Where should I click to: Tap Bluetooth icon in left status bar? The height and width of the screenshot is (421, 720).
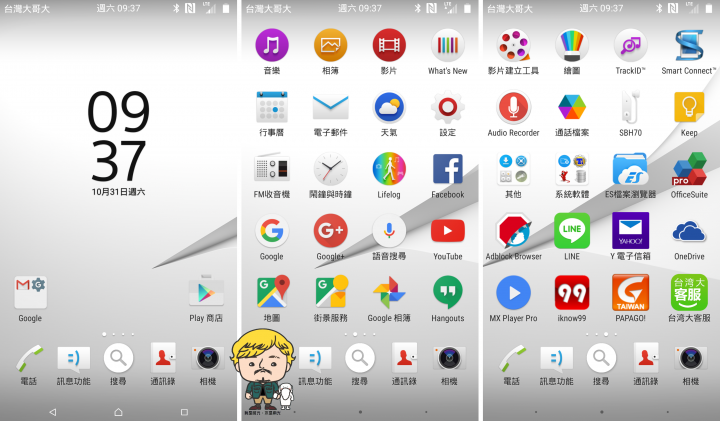coord(176,8)
